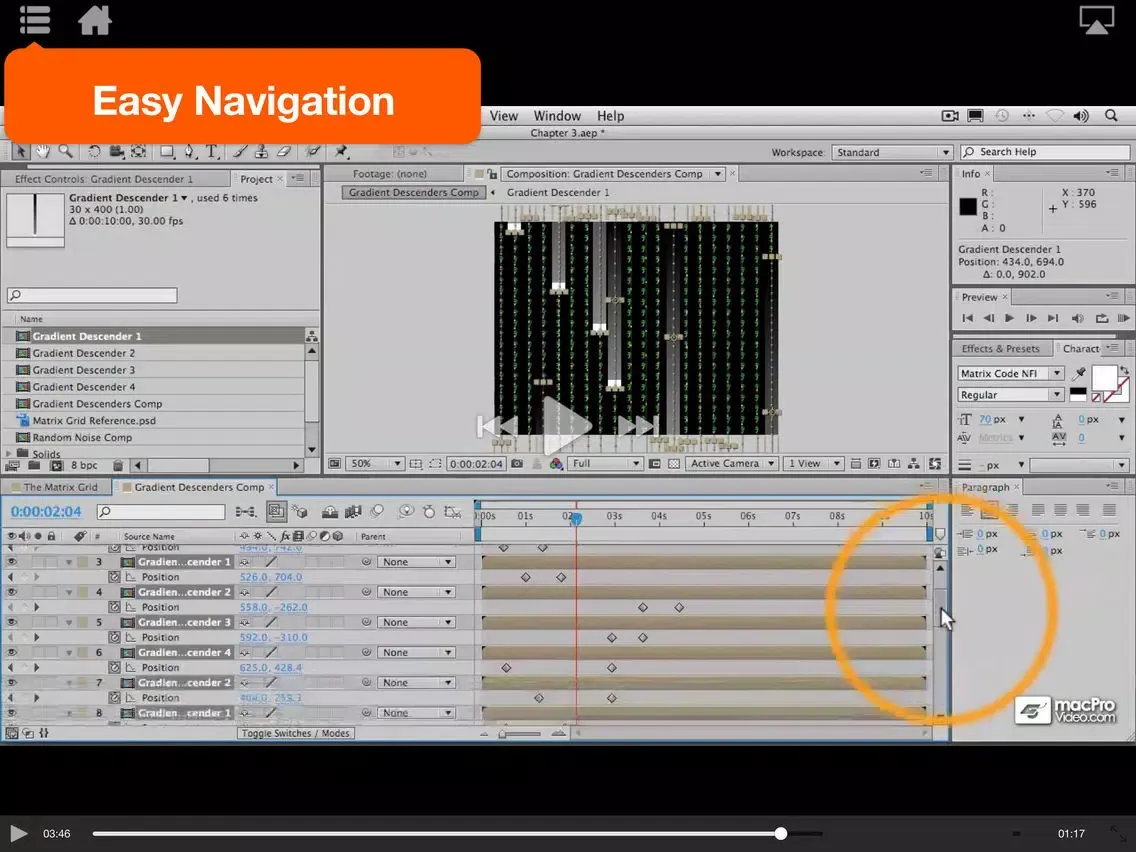Play the tutorial video from bottom bar
The image size is (1136, 852).
pos(18,834)
